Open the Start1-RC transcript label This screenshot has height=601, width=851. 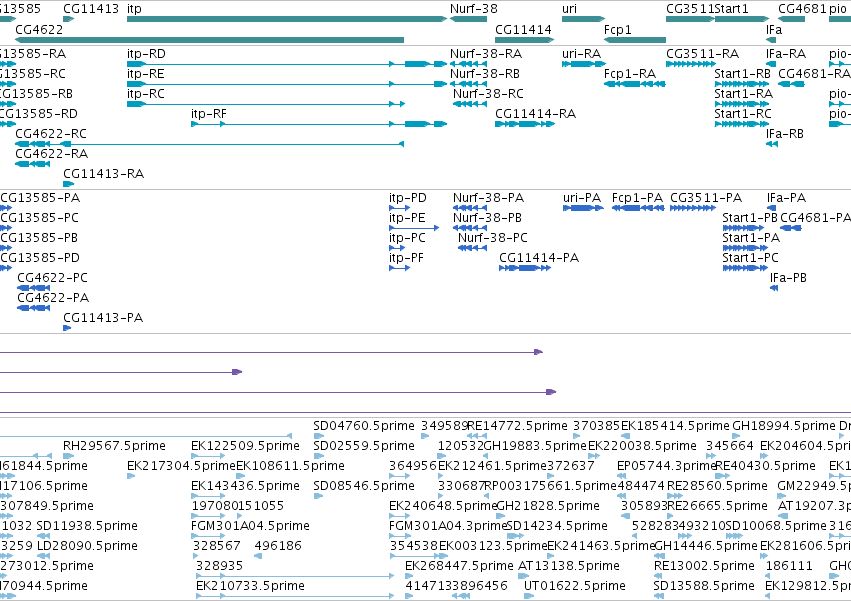pos(742,114)
